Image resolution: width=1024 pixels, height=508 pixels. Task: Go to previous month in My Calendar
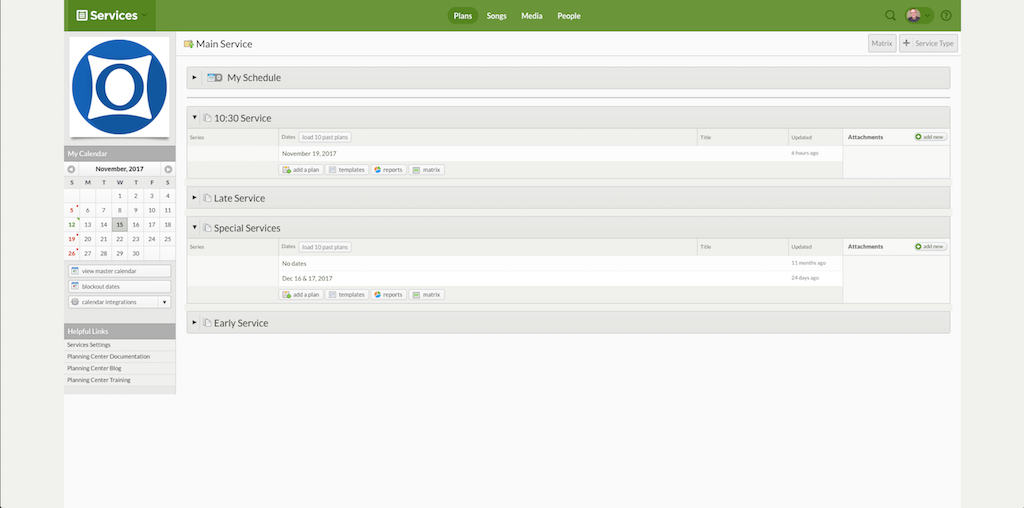(x=71, y=169)
